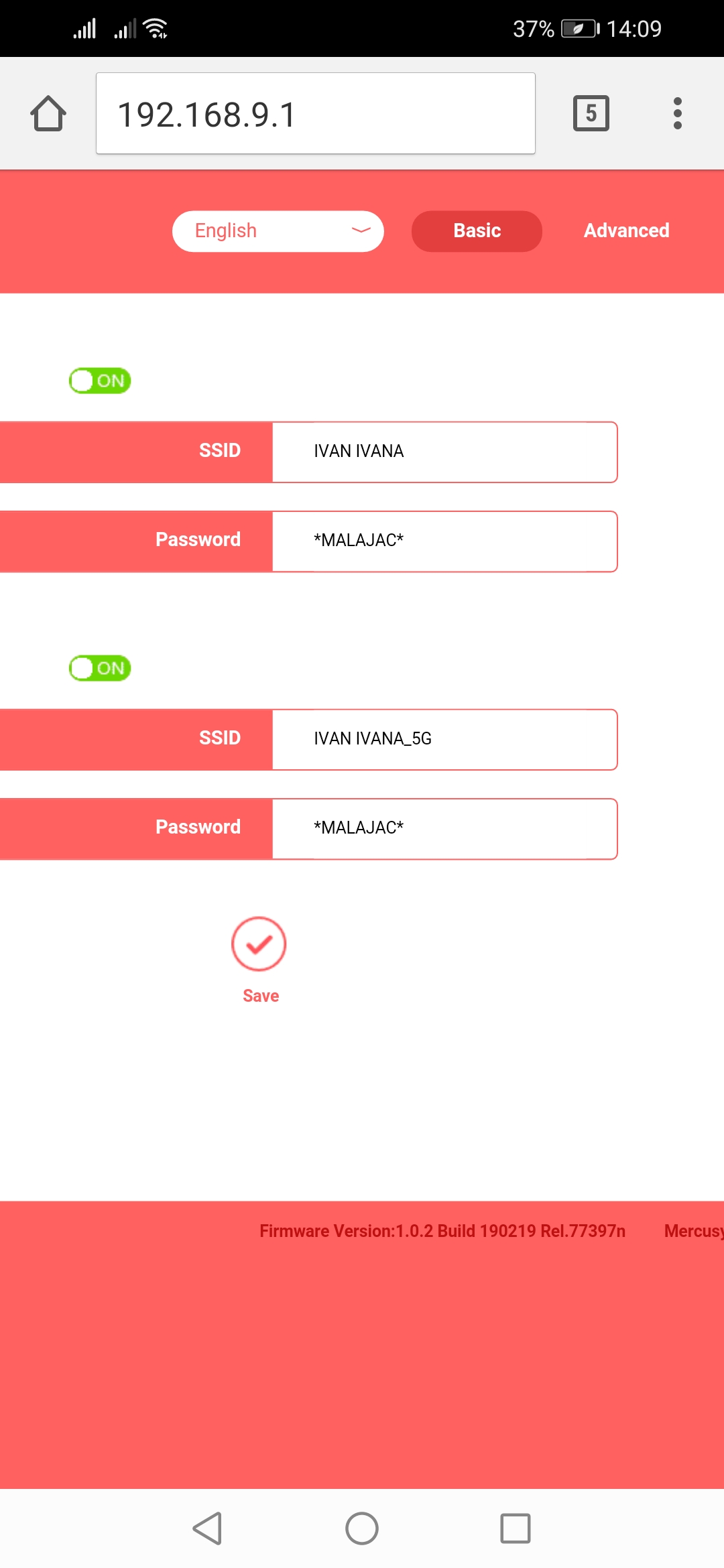Focus the IVAN IVANA SSID field
Viewport: 724px width, 1568px height.
[444, 452]
